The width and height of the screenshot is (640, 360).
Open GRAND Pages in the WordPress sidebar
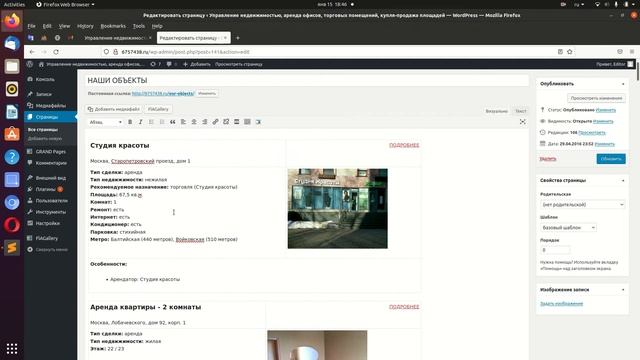click(51, 151)
